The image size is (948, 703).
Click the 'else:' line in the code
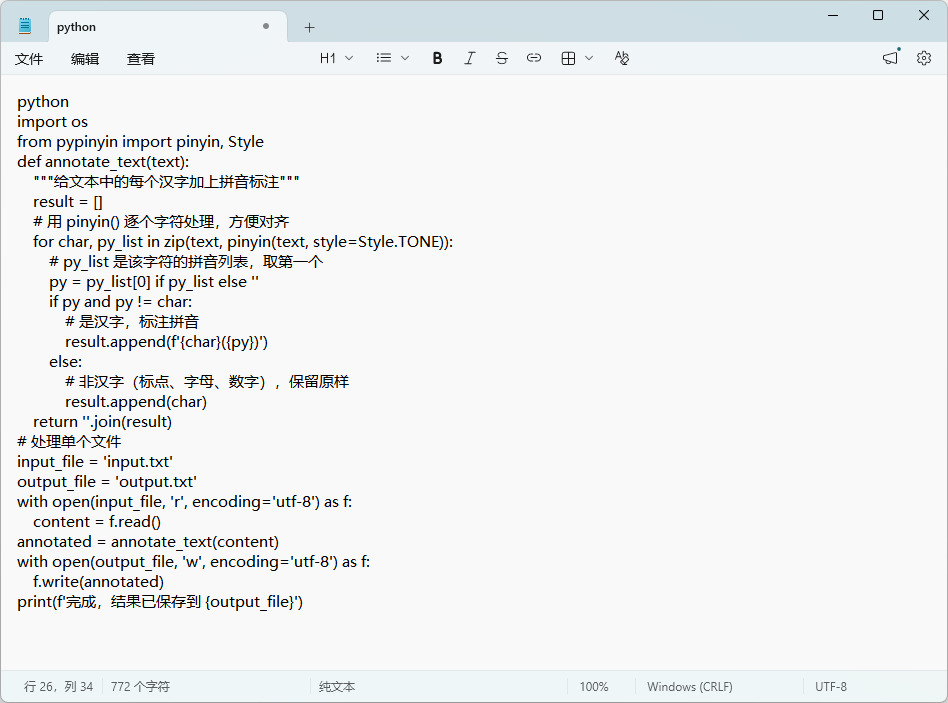point(65,361)
